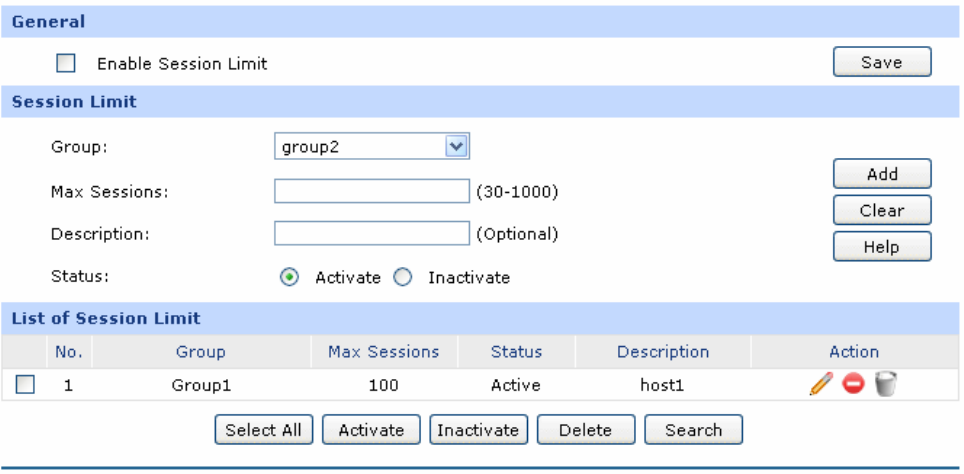Click the Max Sessions input field
Image resolution: width=964 pixels, height=474 pixels.
click(x=371, y=192)
